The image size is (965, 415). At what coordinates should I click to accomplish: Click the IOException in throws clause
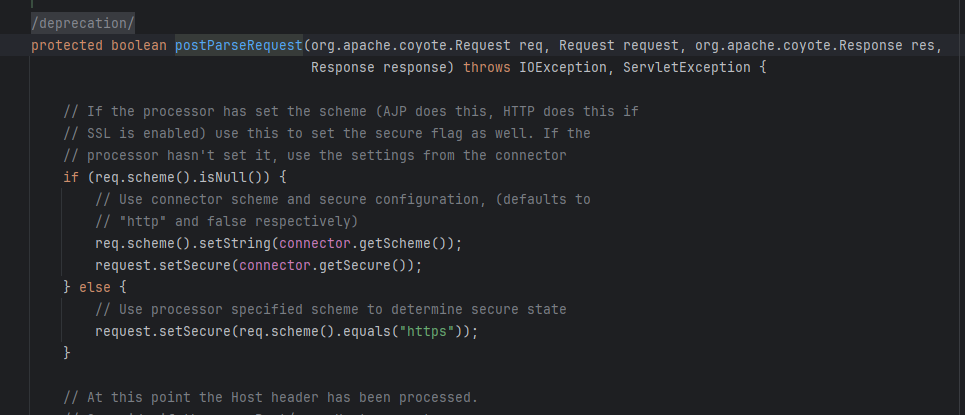point(563,67)
